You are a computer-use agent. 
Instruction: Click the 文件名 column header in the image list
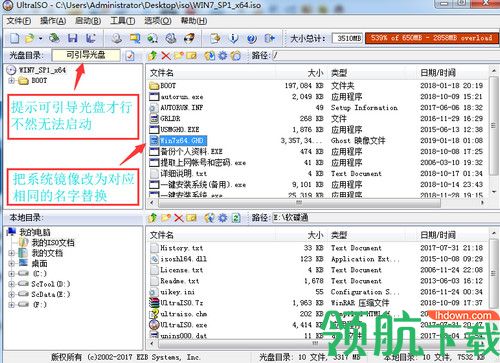point(211,73)
